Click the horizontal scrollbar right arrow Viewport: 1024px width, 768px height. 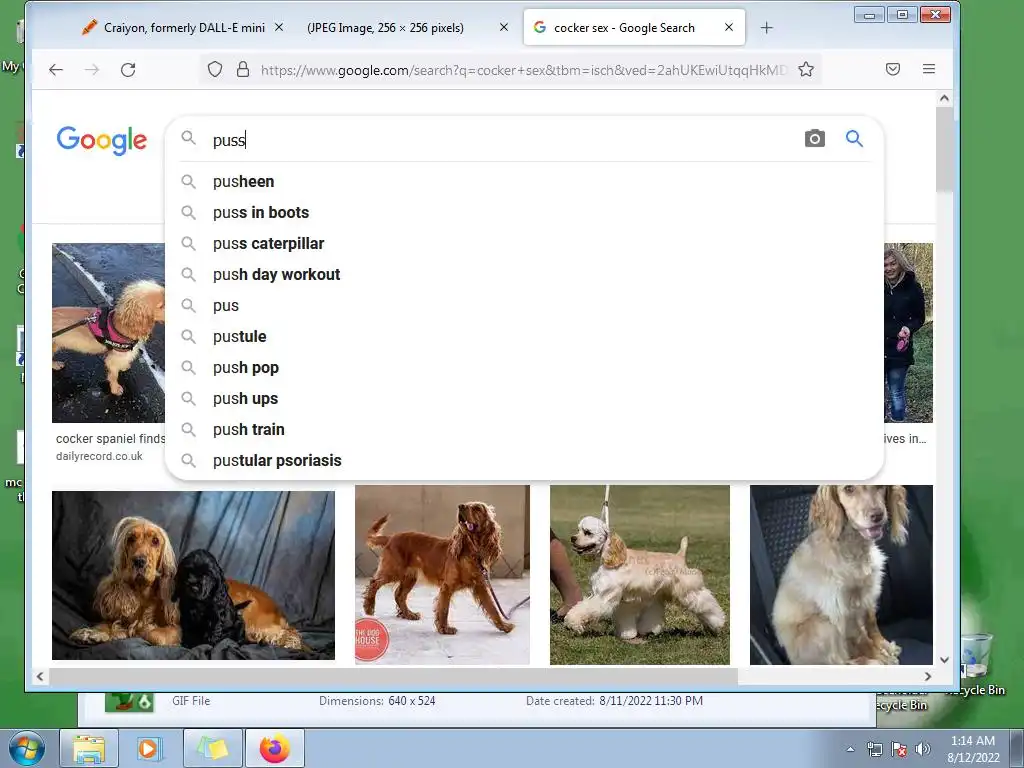click(x=927, y=677)
